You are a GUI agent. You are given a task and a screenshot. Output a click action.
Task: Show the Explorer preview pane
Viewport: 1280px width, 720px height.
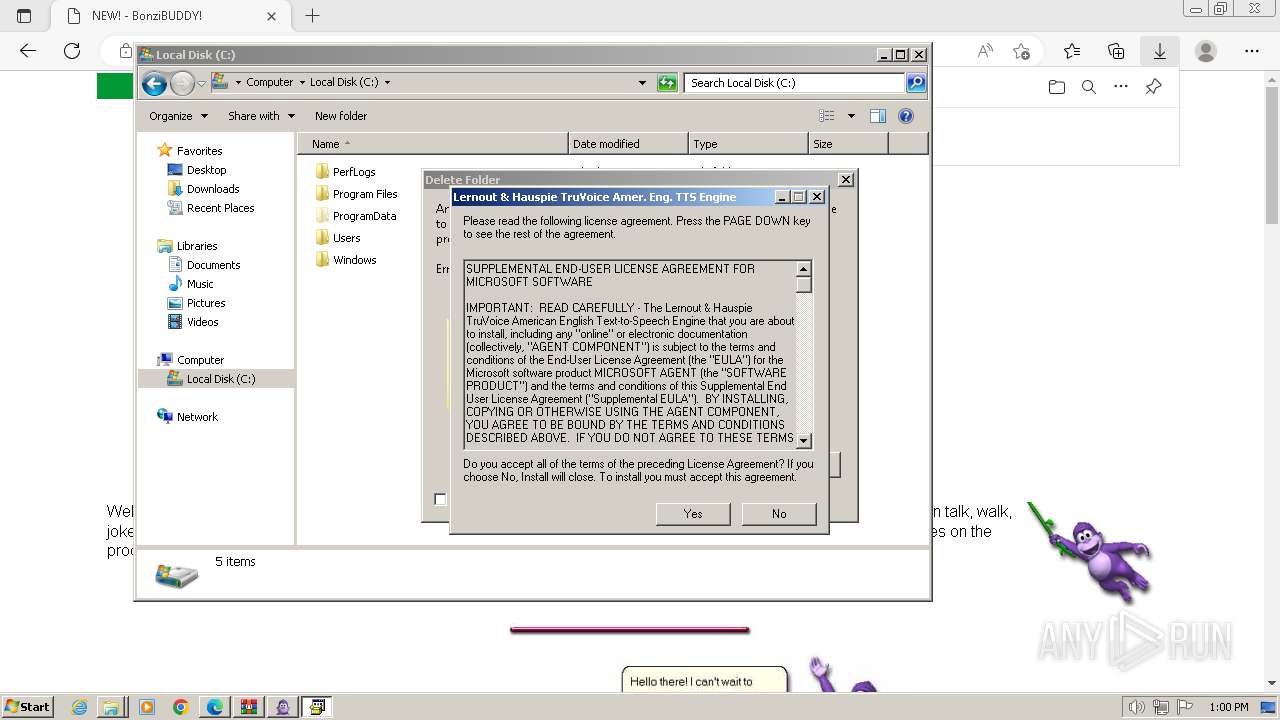[x=878, y=116]
